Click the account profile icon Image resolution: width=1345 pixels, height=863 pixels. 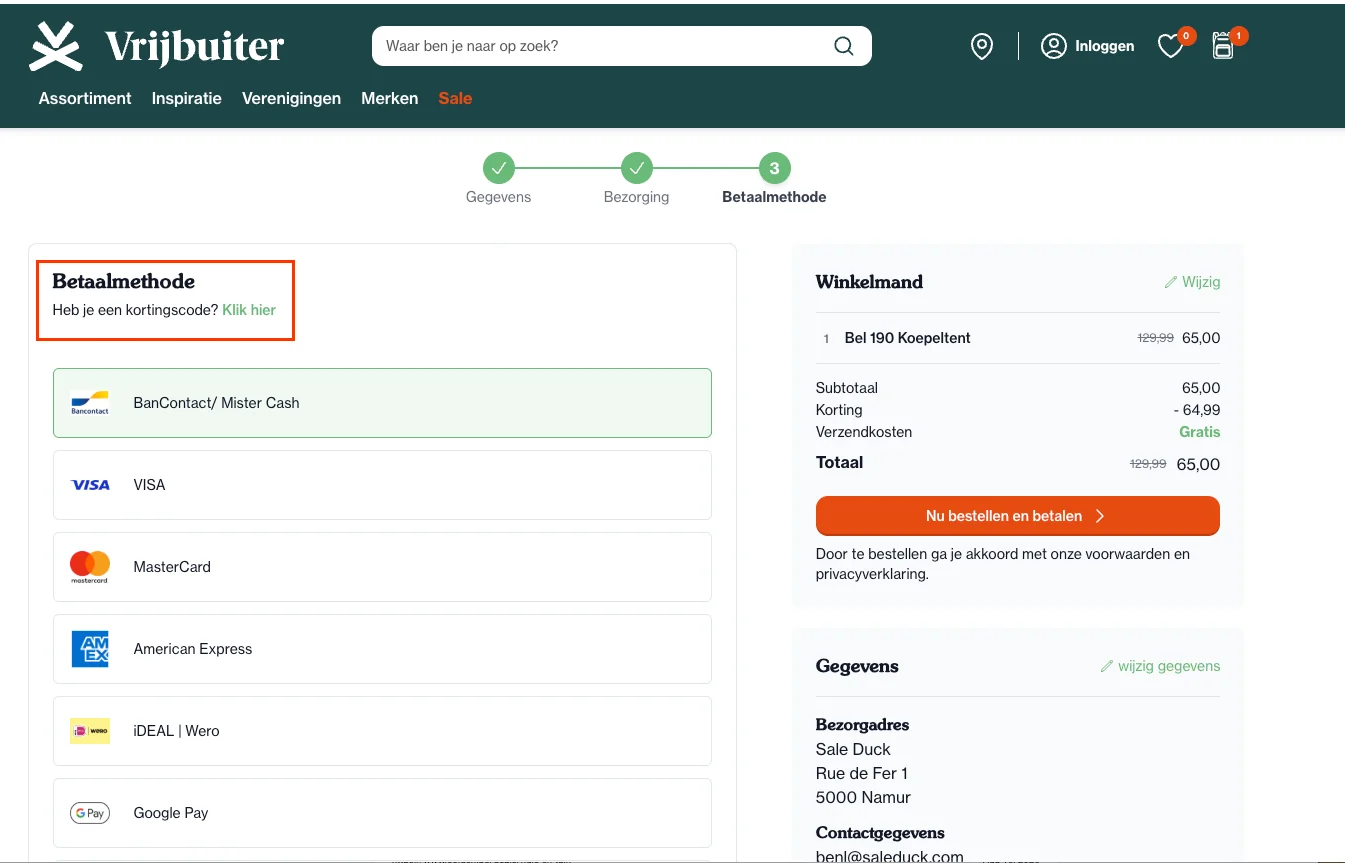[x=1054, y=46]
